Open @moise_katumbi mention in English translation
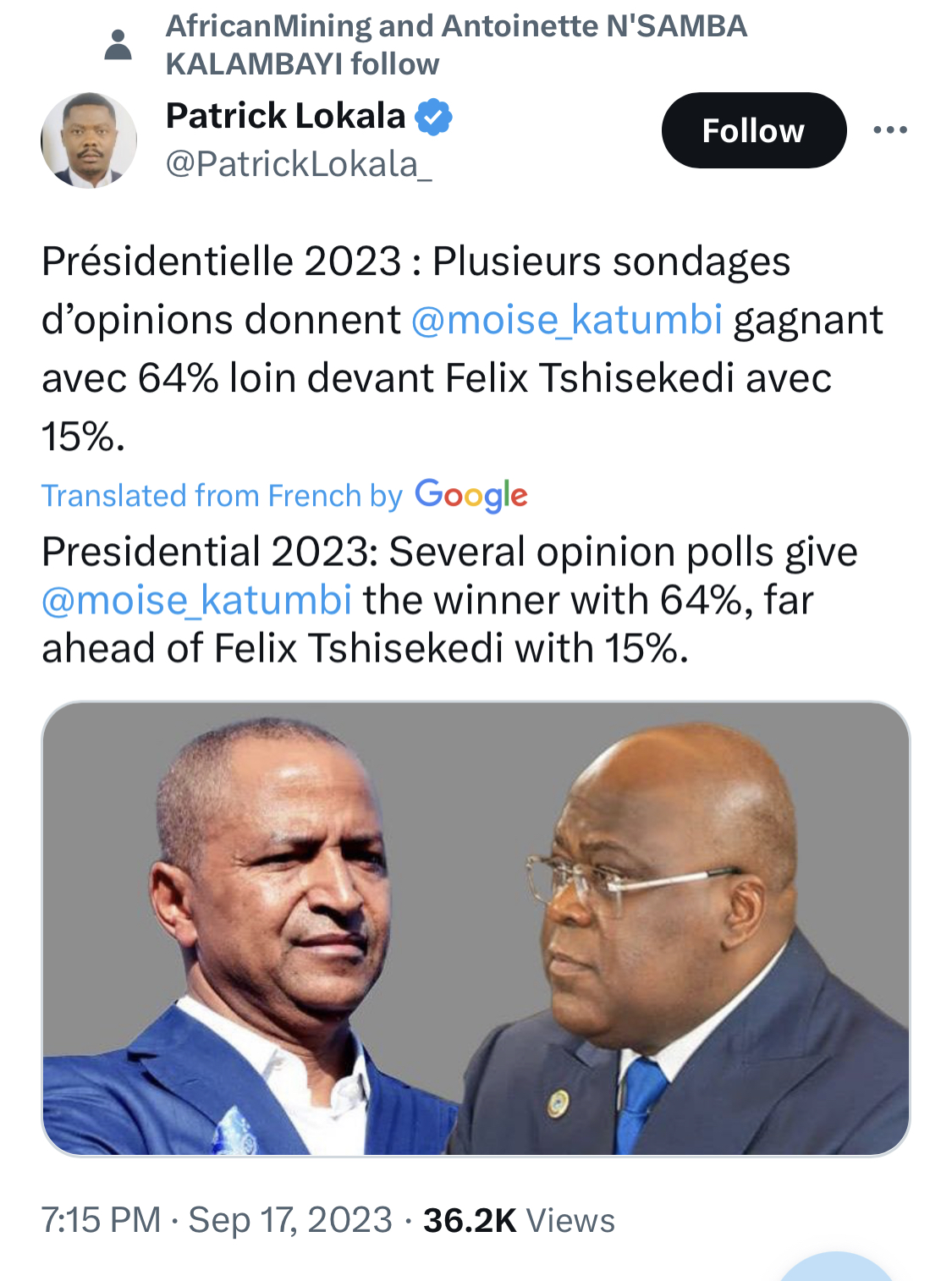952x1281 pixels. click(x=196, y=601)
